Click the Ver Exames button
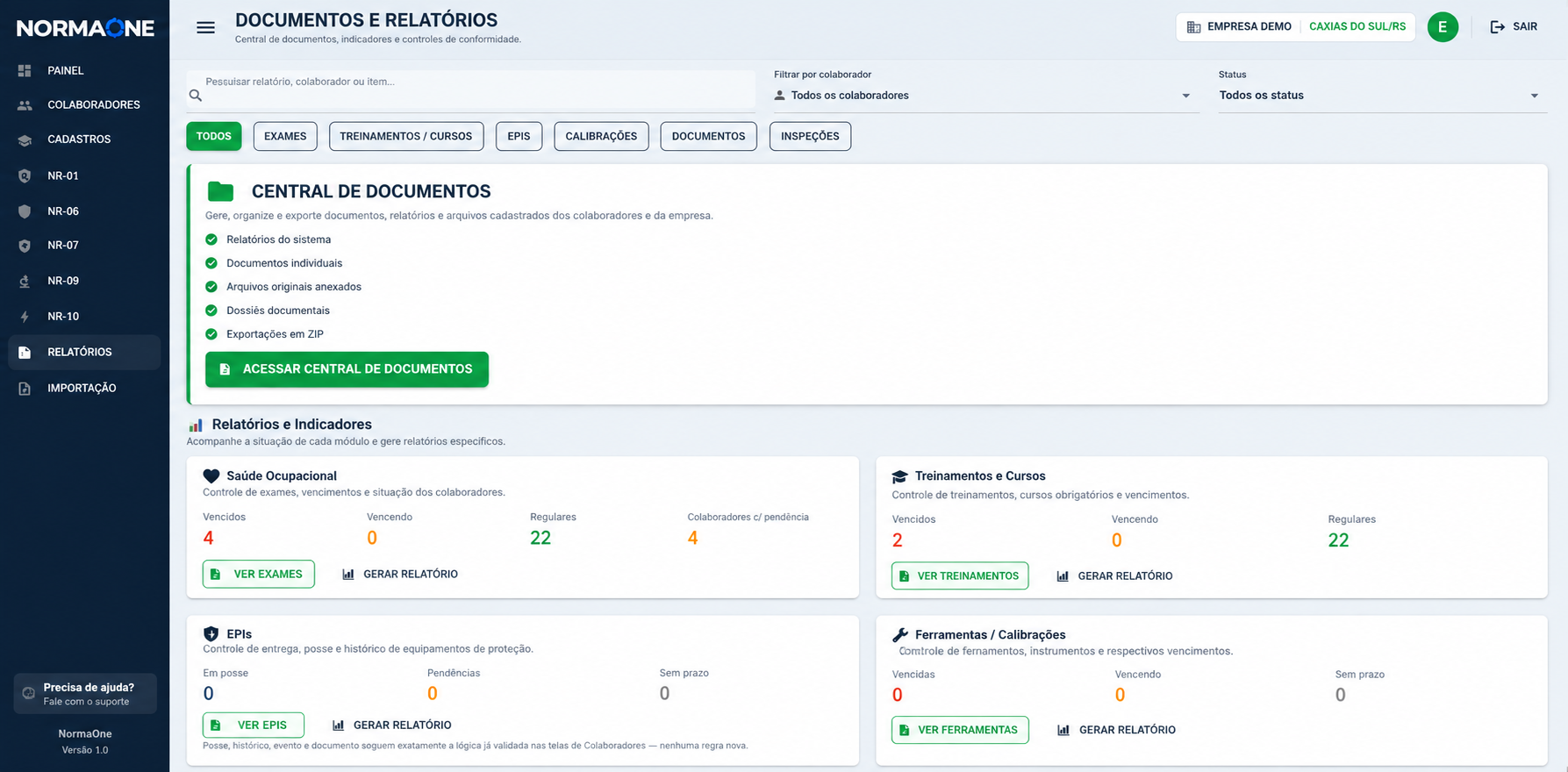The height and width of the screenshot is (772, 1568). point(259,574)
